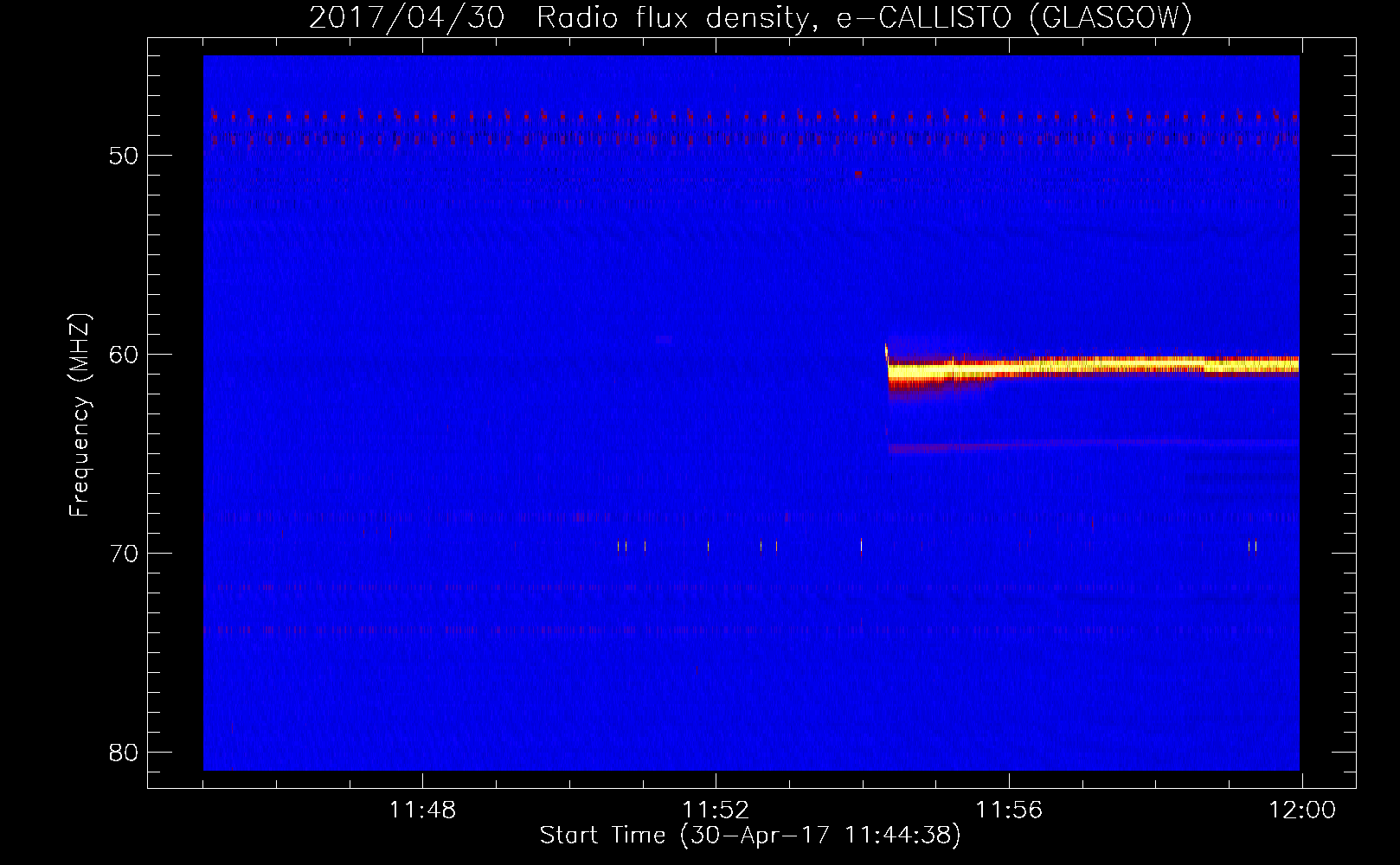Click the plot title mentioning e-CALLISTO (GLASGOW)
1400x865 pixels.
point(750,17)
